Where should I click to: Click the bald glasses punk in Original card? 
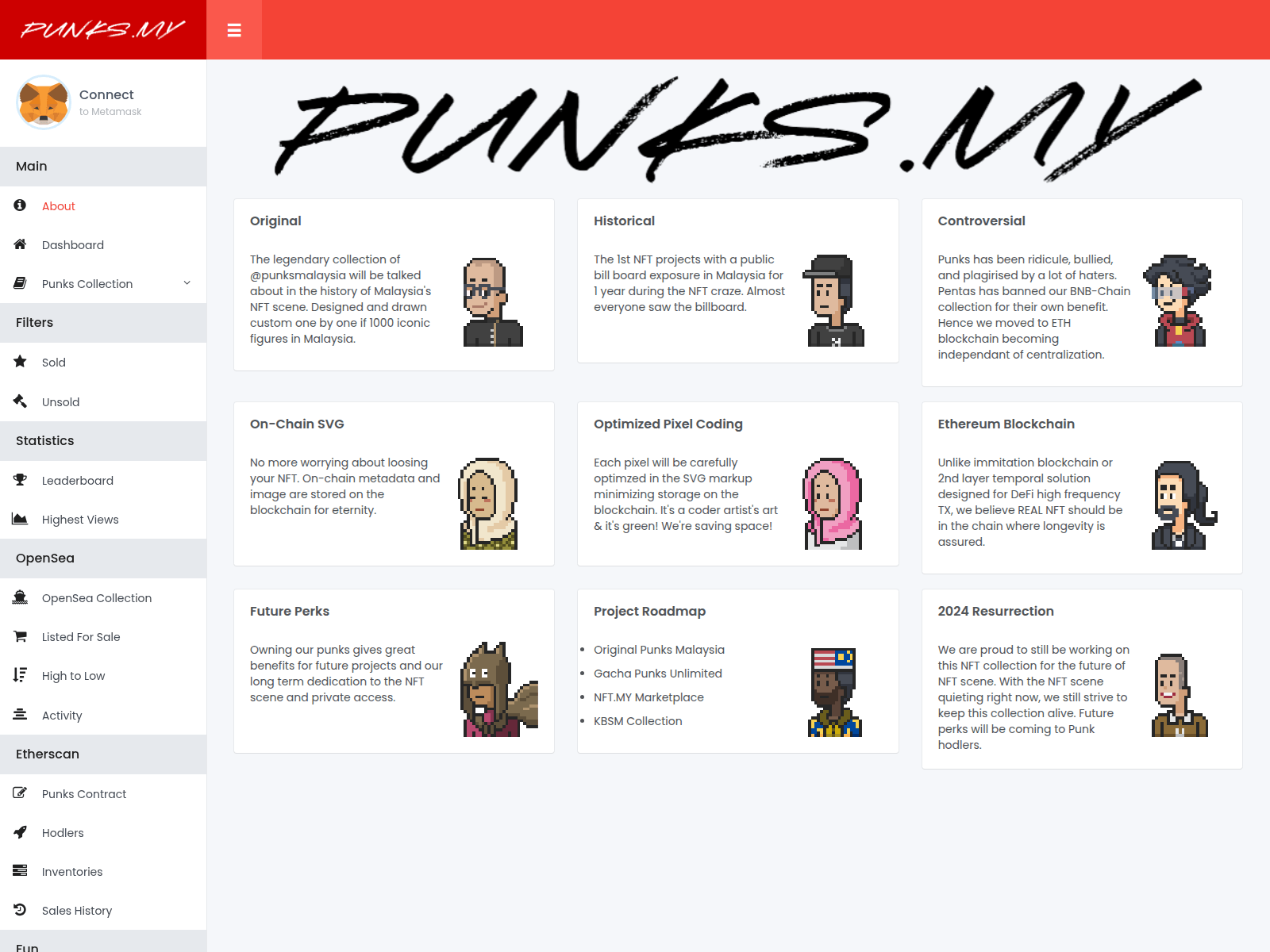click(492, 301)
